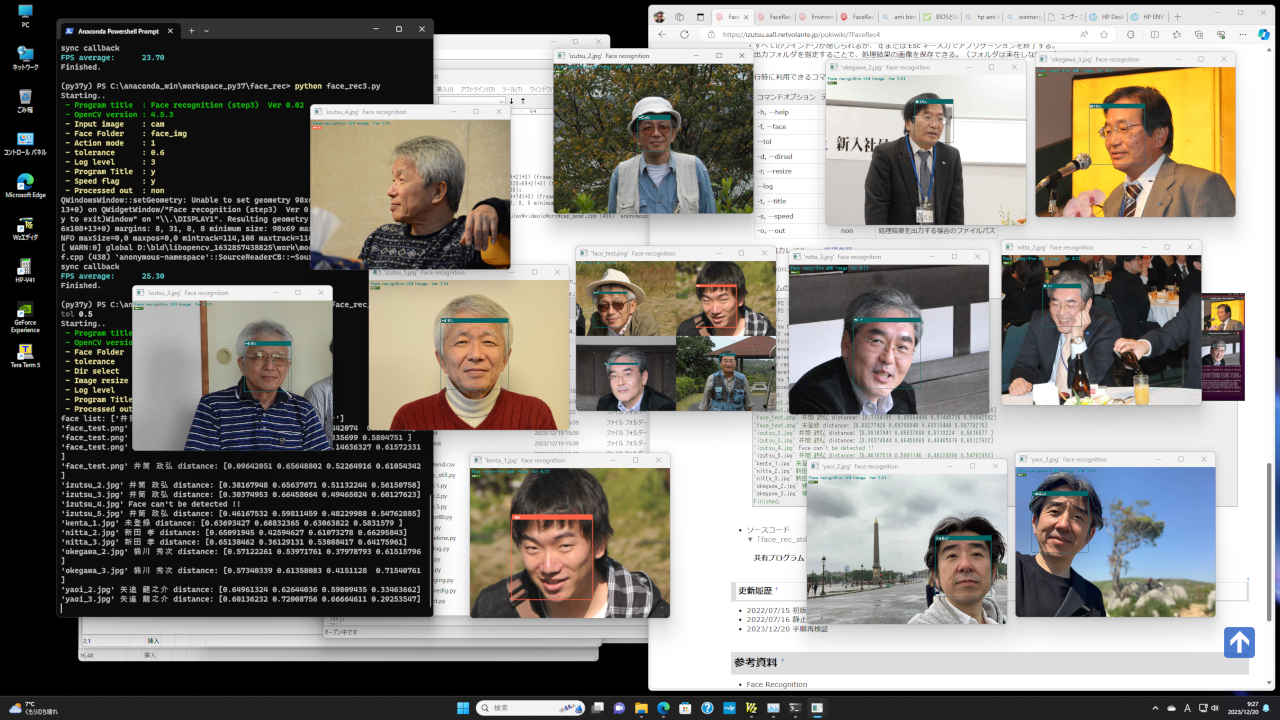Open File Explorer from the taskbar
This screenshot has width=1280, height=720.
click(x=641, y=708)
